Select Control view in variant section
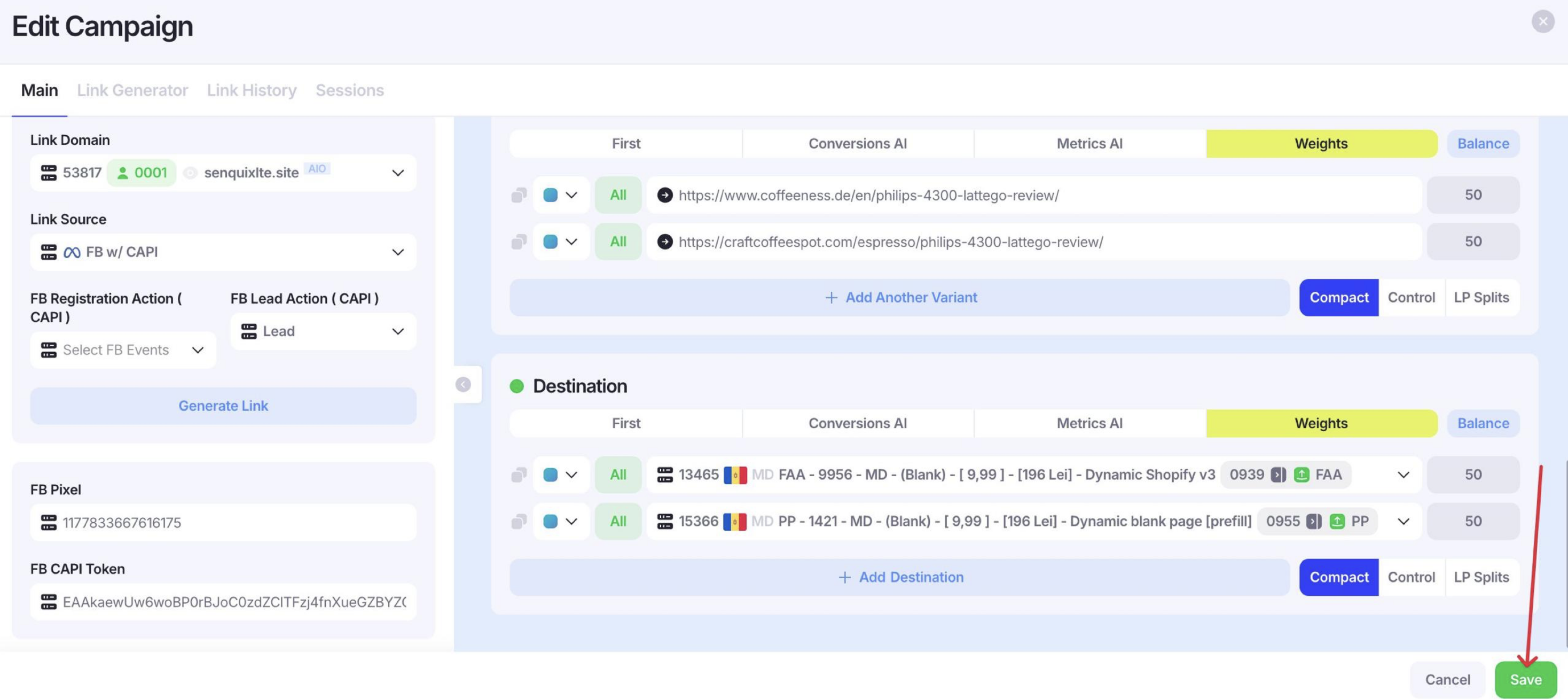Viewport: 1568px width, 699px height. tap(1411, 298)
